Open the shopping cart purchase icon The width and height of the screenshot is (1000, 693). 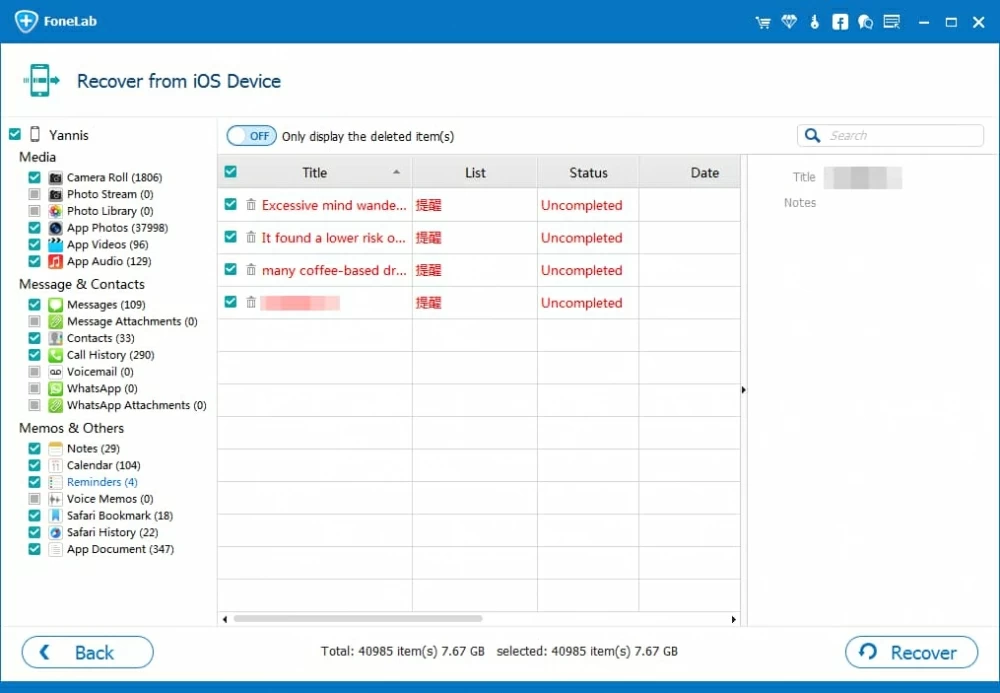764,22
